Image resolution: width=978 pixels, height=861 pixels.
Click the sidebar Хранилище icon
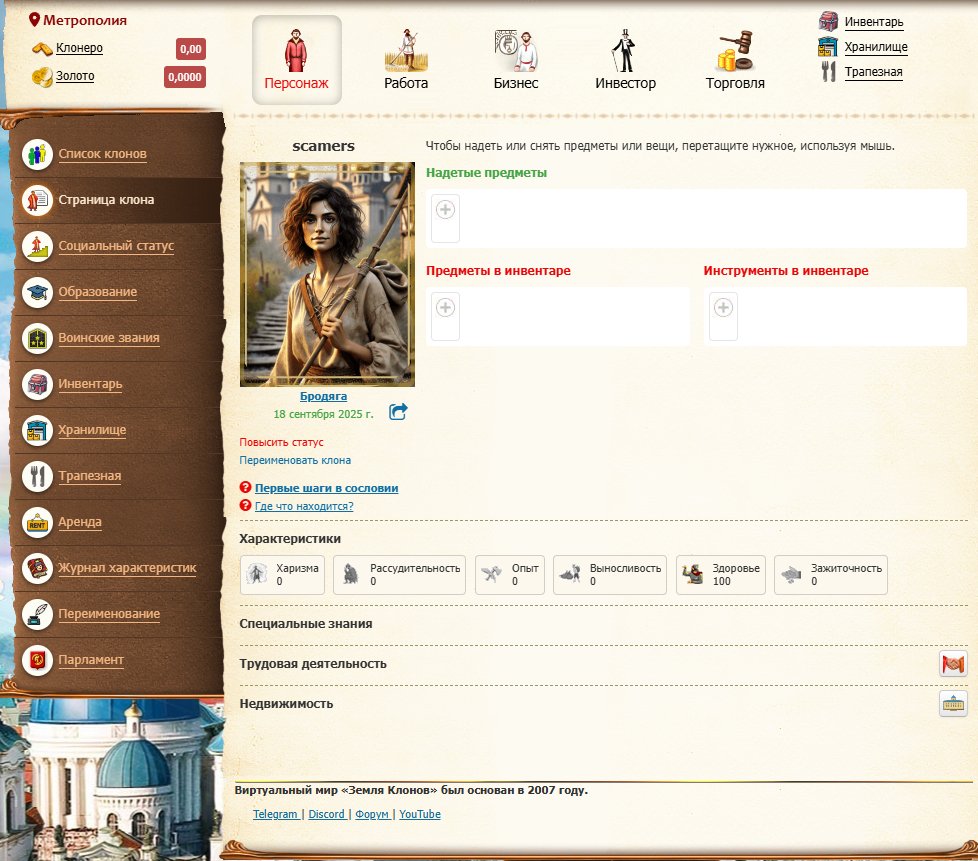click(37, 430)
